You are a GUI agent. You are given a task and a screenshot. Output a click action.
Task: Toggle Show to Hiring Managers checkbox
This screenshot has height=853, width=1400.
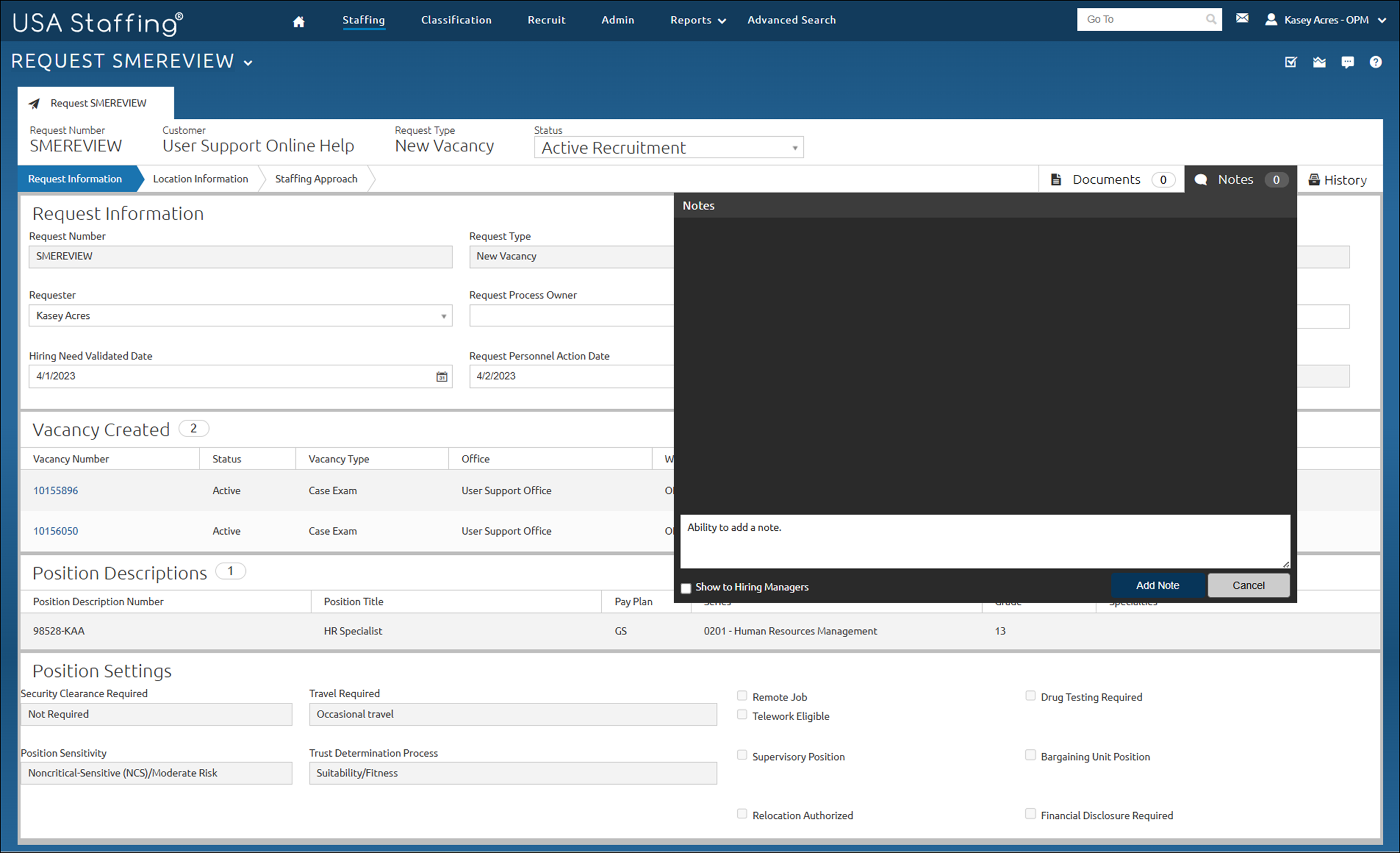tap(686, 587)
